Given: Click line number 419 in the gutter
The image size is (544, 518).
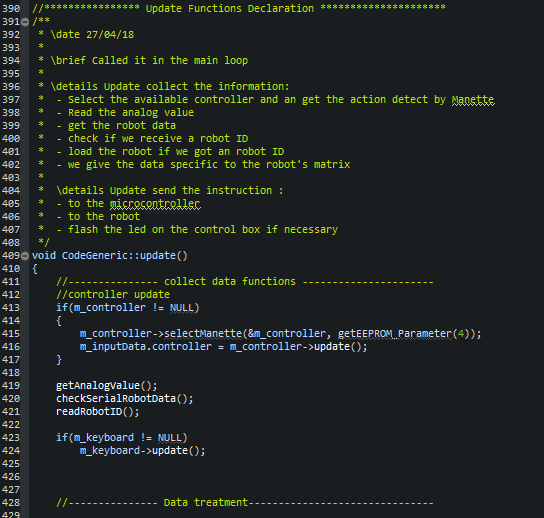Looking at the screenshot, I should (10, 386).
